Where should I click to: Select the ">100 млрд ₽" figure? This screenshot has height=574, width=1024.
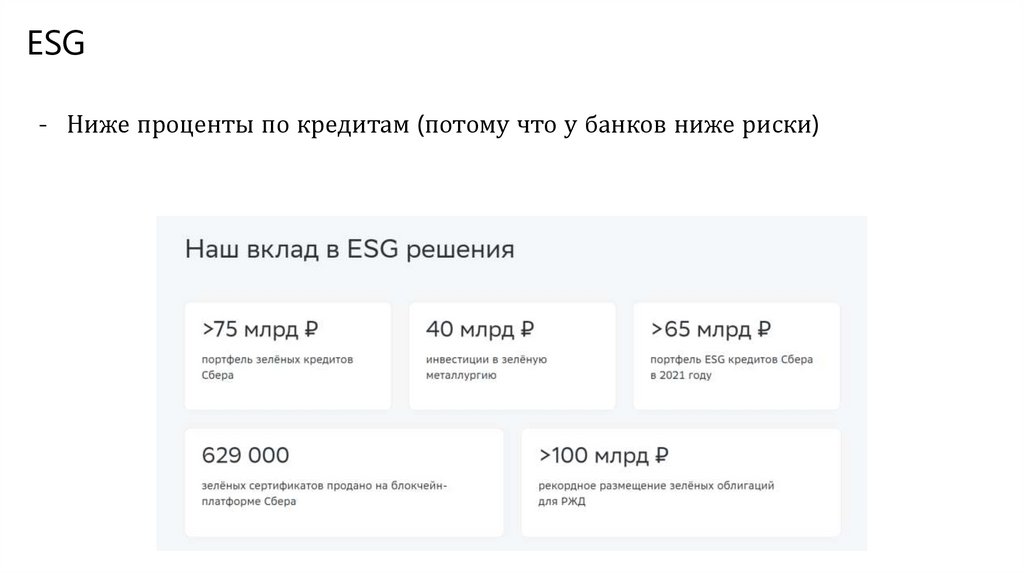pyautogui.click(x=603, y=456)
